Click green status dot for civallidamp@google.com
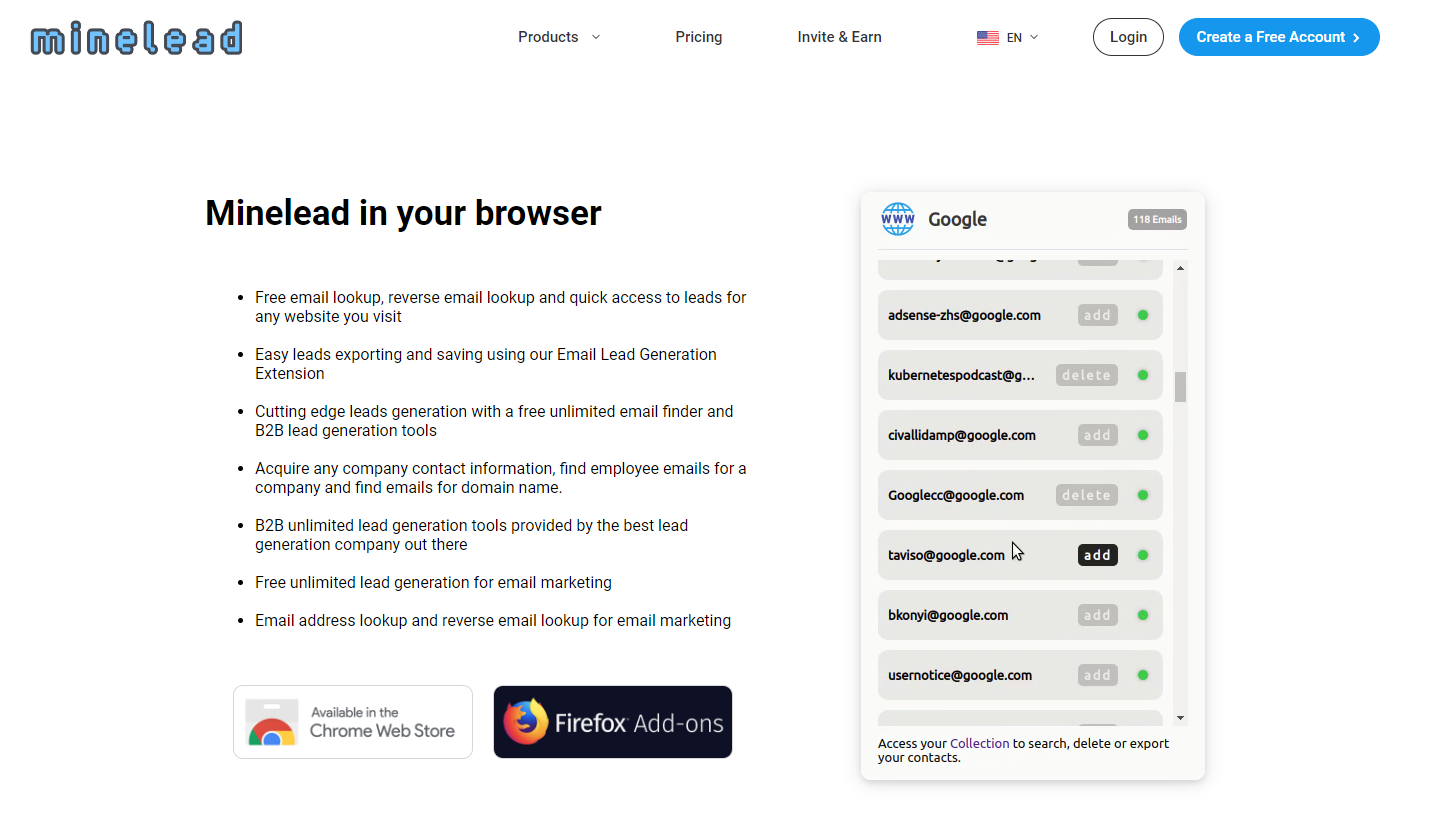This screenshot has height=829, width=1433. click(1143, 435)
